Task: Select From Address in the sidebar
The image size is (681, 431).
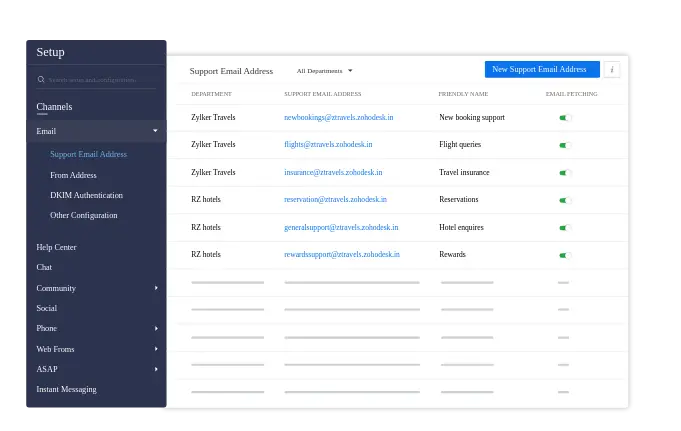Action: coord(73,175)
